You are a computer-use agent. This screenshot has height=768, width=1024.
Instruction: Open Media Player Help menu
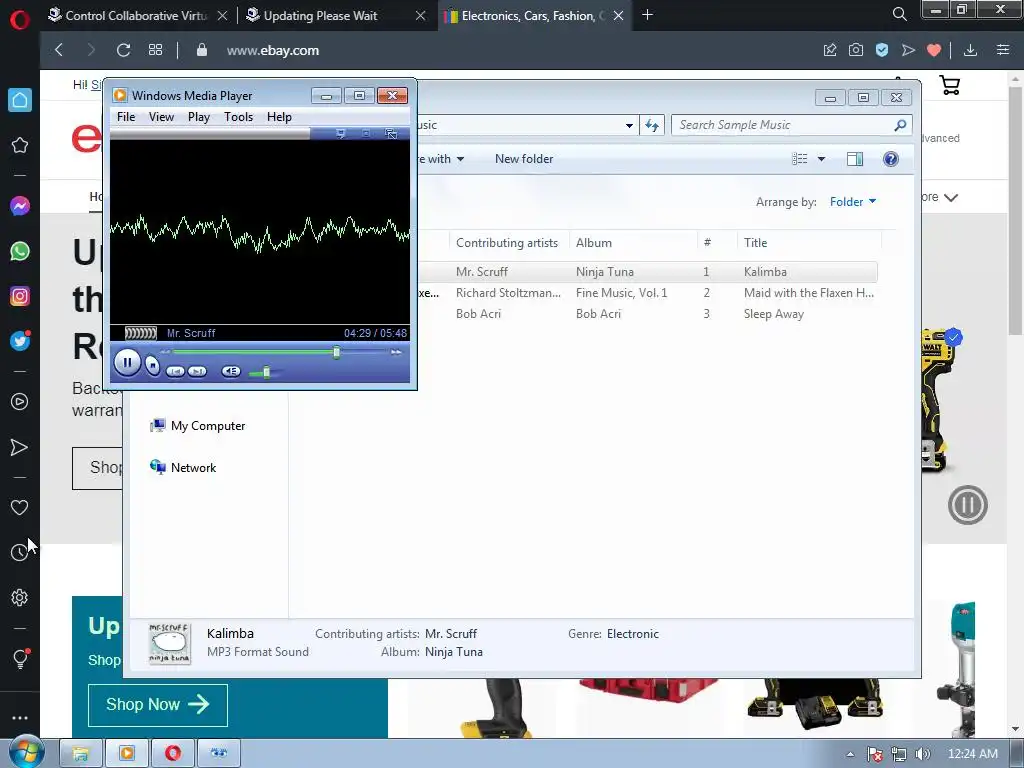(x=279, y=117)
